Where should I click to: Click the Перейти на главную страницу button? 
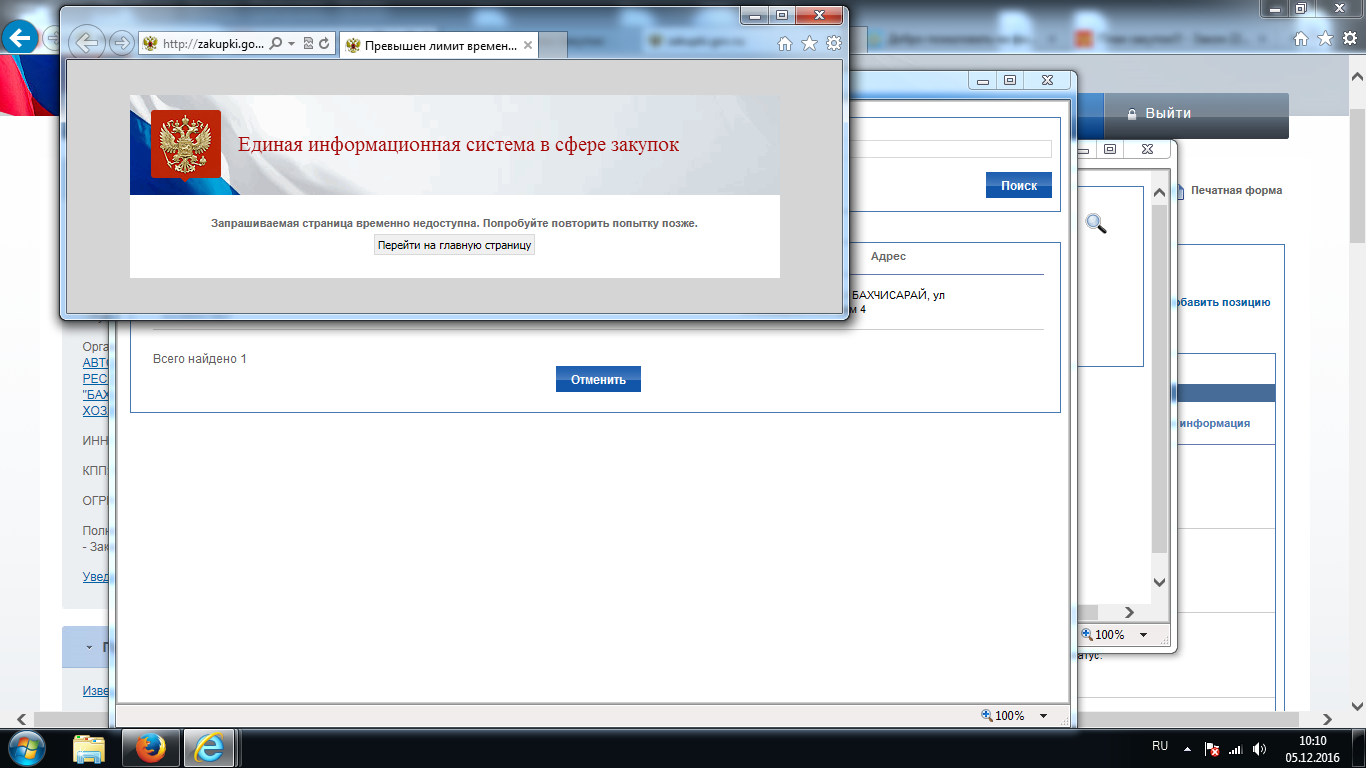(x=454, y=245)
